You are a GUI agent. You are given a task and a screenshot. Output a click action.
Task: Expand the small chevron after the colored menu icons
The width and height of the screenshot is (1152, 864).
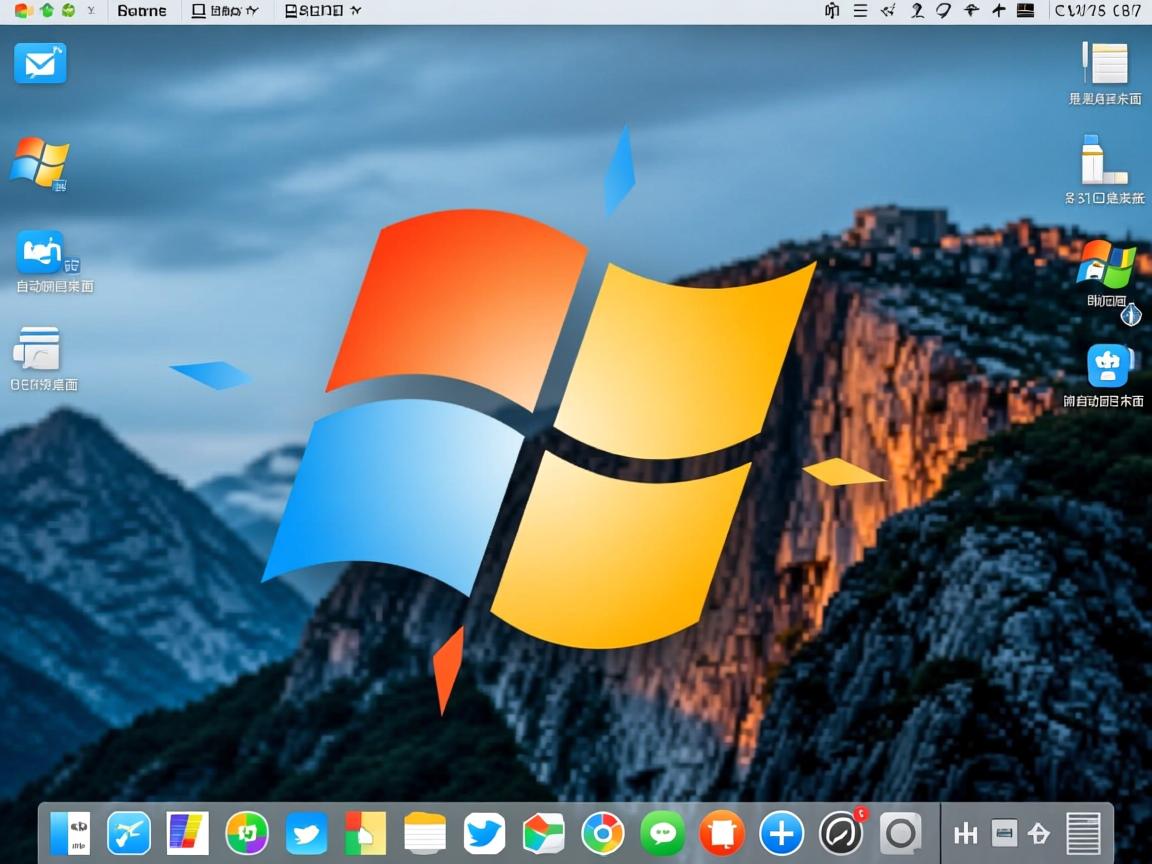click(x=92, y=11)
